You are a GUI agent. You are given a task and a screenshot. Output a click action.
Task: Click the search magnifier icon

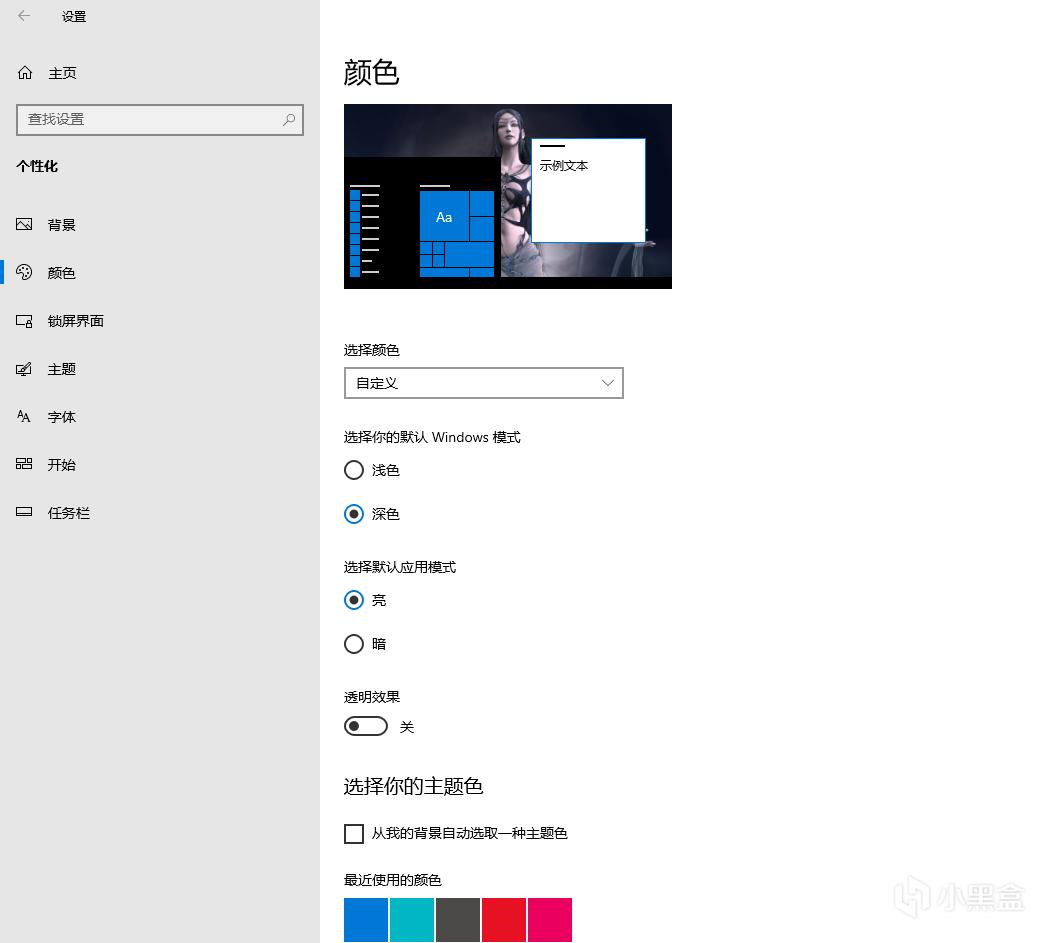coord(289,120)
